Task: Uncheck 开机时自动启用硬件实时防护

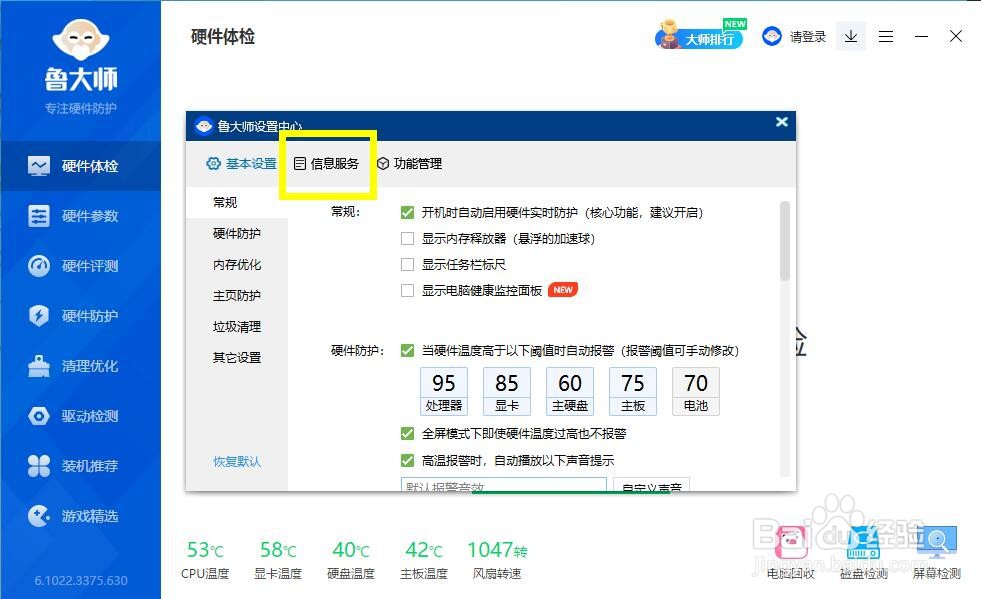Action: 407,213
